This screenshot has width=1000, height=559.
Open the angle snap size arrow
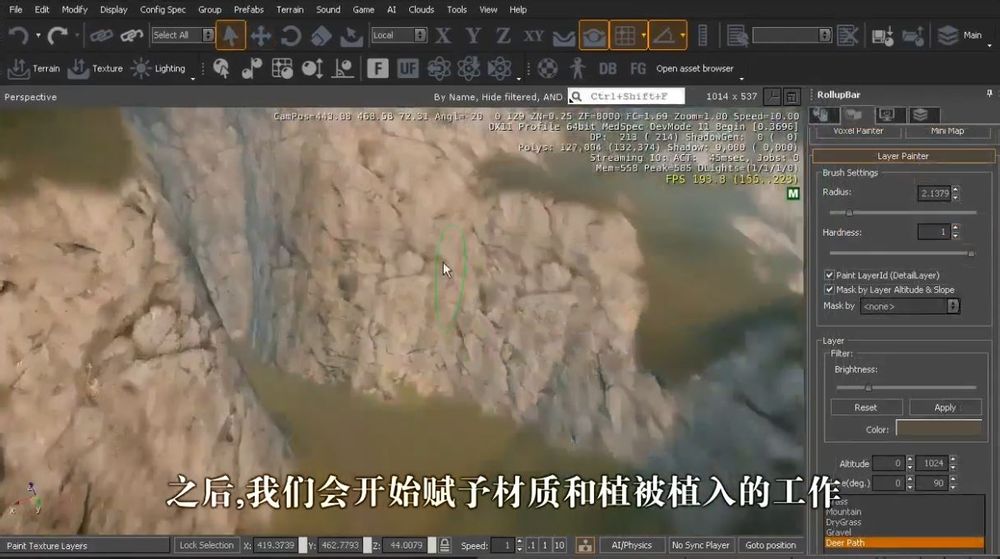[682, 36]
